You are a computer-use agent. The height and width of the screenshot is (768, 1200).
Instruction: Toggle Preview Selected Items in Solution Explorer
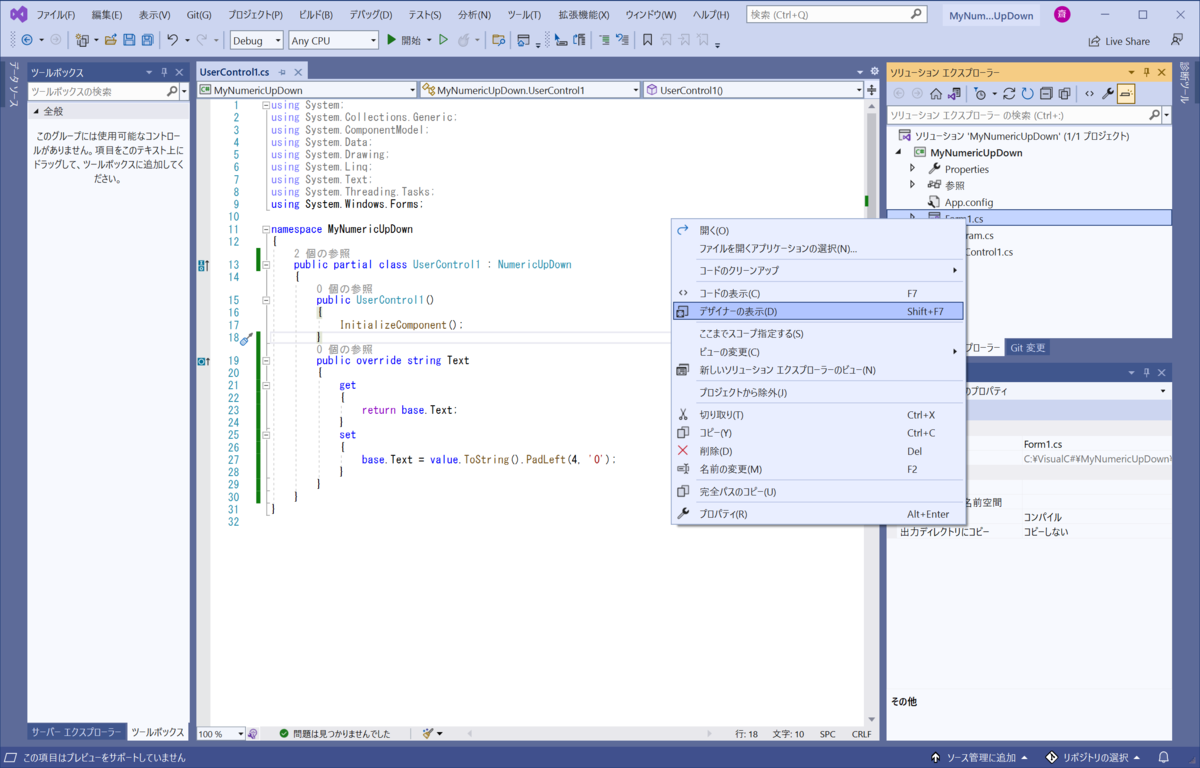(x=1127, y=94)
